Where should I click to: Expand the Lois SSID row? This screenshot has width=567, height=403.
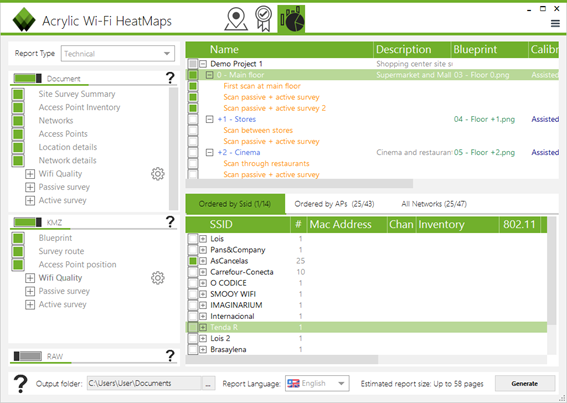[x=203, y=239]
